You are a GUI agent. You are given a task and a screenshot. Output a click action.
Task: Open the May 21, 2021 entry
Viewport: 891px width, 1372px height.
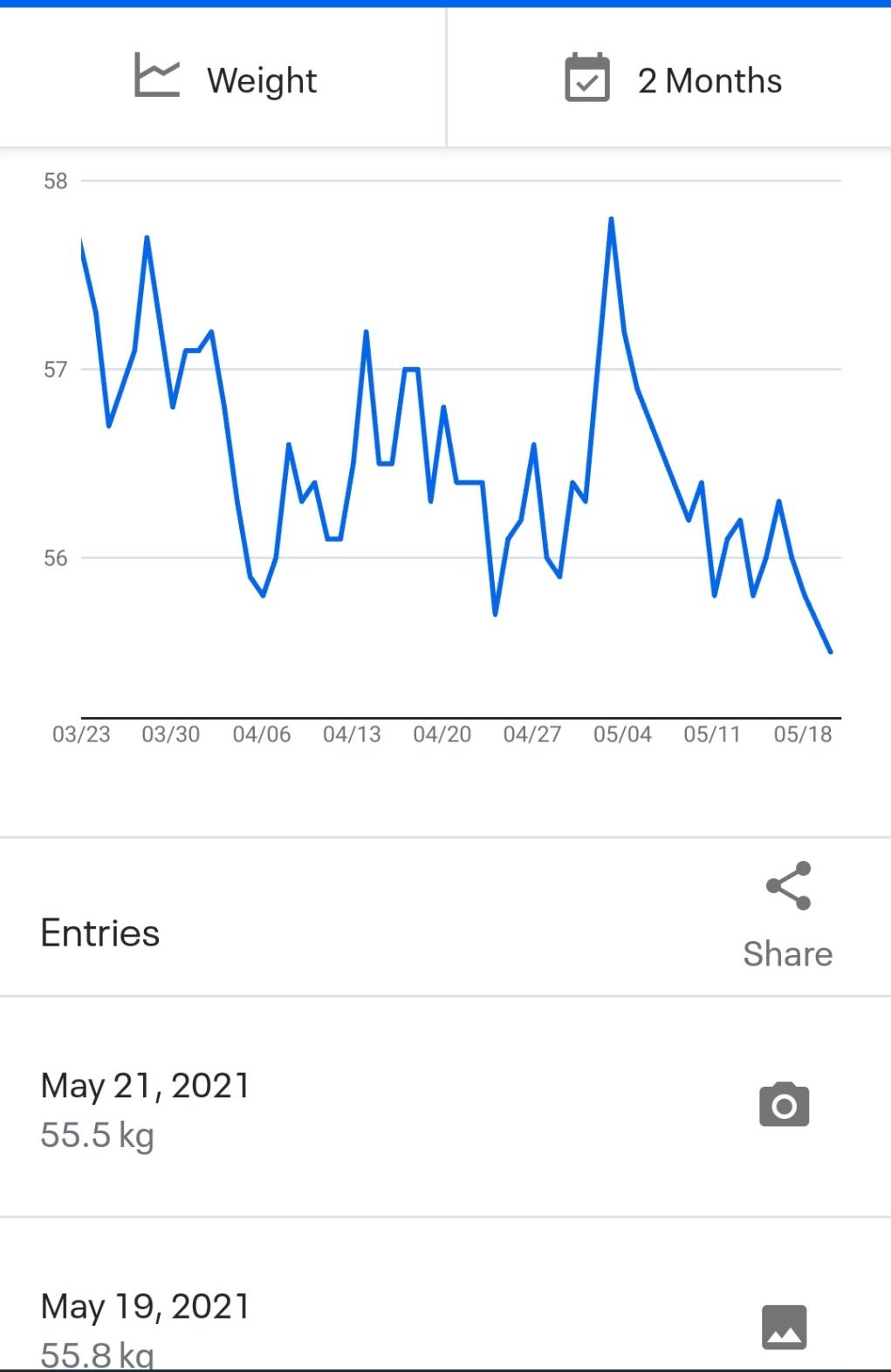(145, 1086)
